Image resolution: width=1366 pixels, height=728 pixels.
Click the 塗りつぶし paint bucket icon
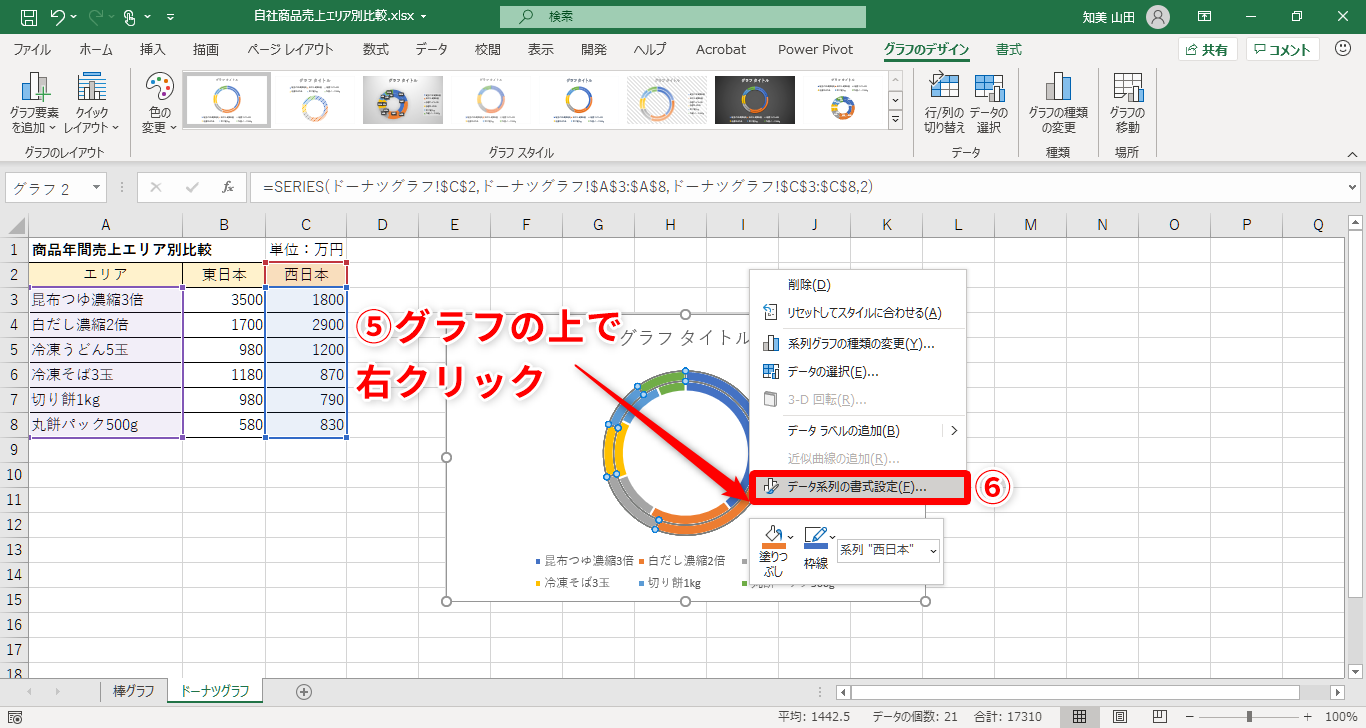(773, 538)
